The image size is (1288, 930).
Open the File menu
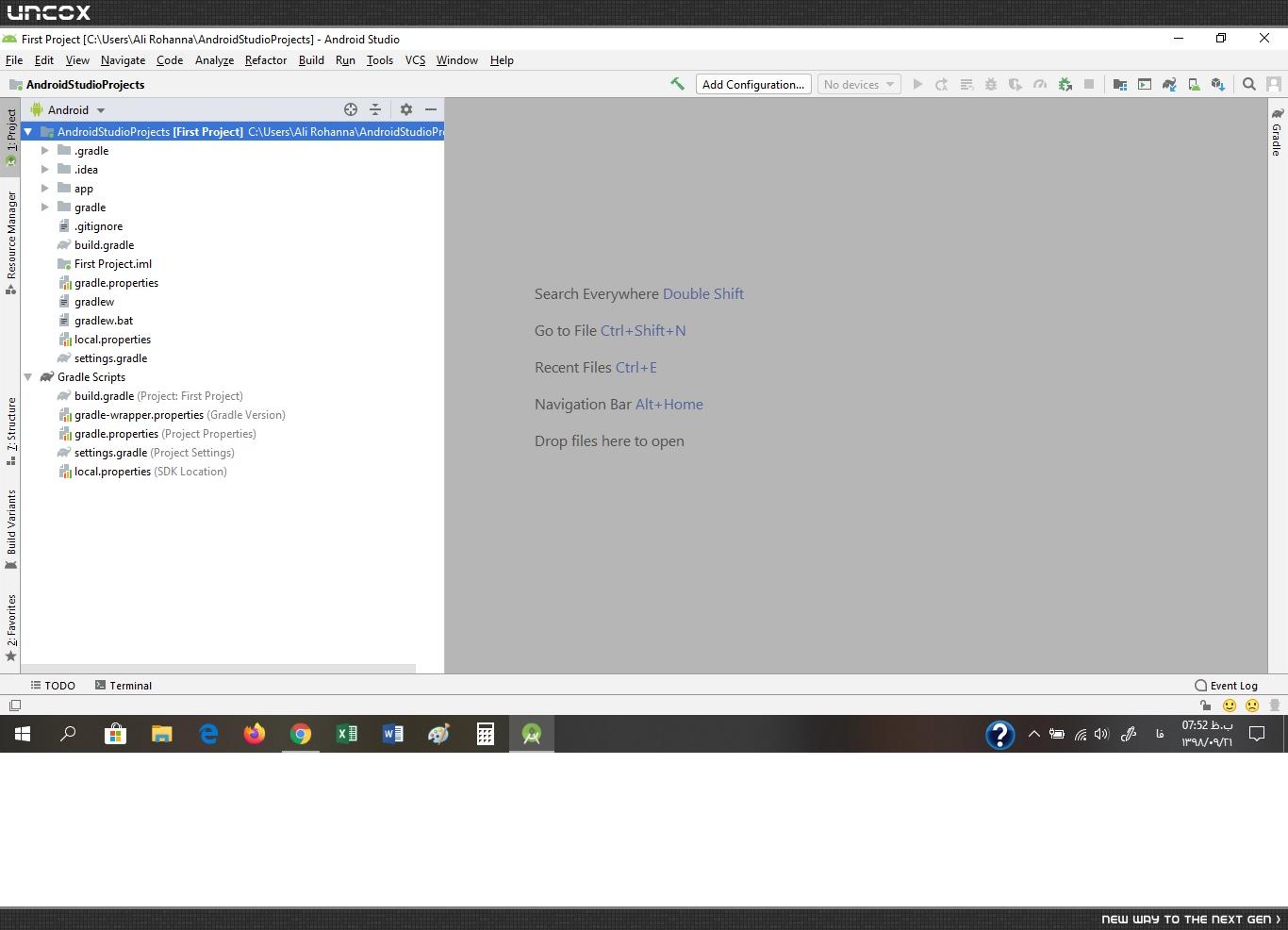[14, 59]
